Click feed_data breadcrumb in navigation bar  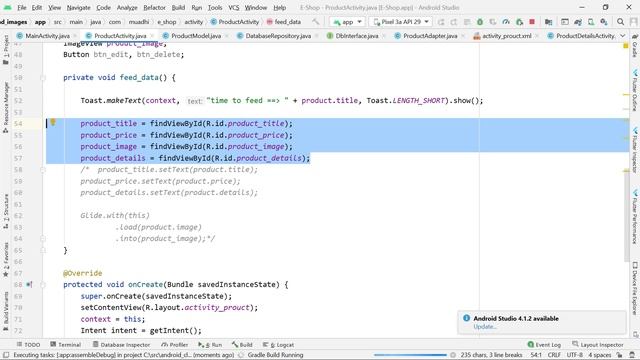click(284, 22)
